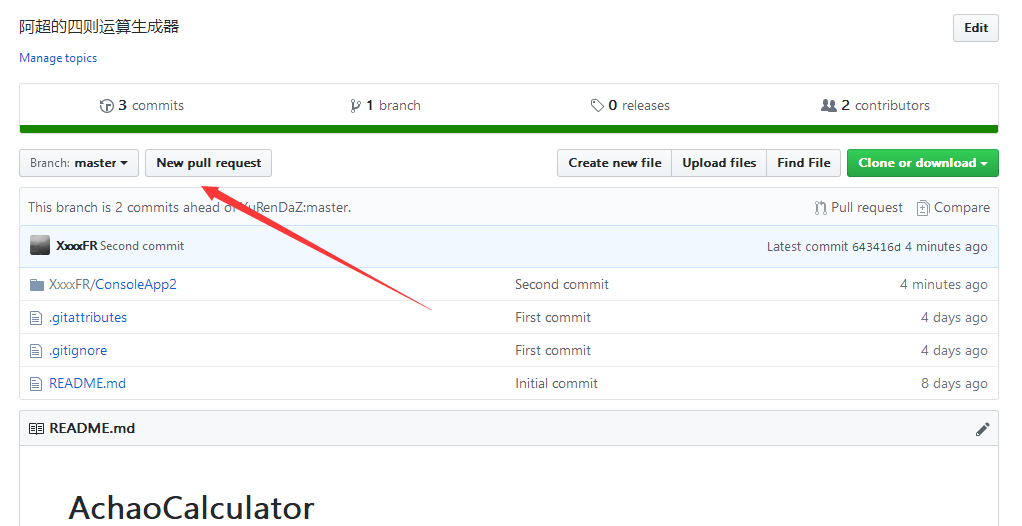Expand the Clone or download menu
This screenshot has height=526, width=1022.
click(922, 163)
